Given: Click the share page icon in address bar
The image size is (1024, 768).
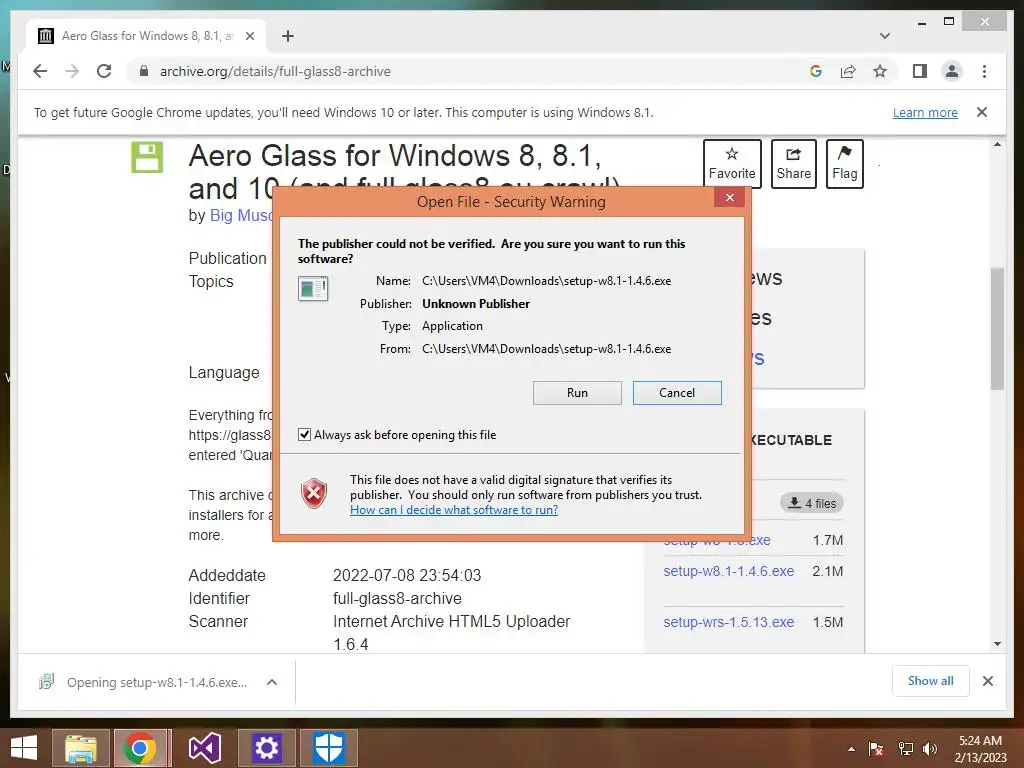Looking at the screenshot, I should click(x=848, y=71).
